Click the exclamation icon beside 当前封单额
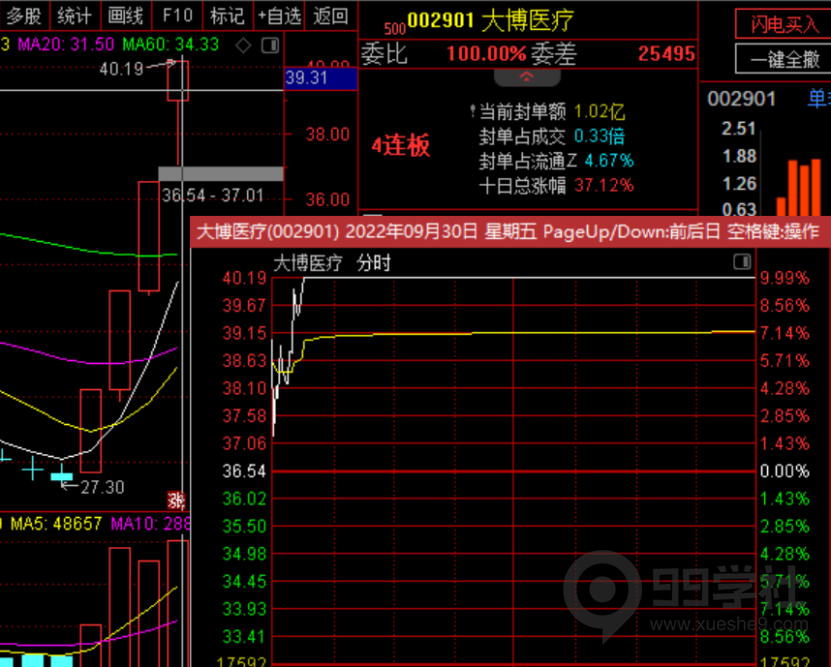831x667 pixels. pos(472,111)
